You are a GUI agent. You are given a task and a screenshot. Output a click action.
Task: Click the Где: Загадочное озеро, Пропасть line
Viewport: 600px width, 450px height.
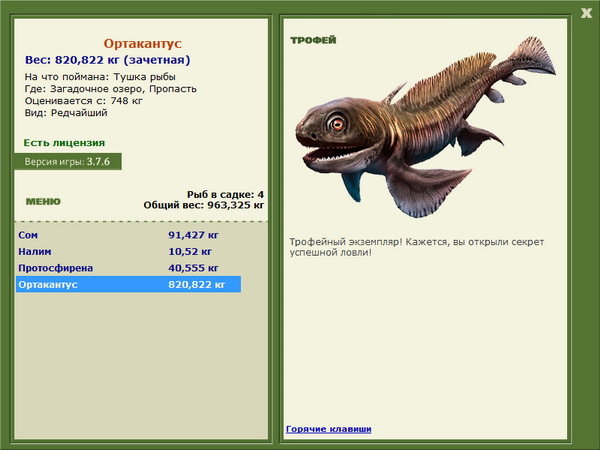click(111, 89)
